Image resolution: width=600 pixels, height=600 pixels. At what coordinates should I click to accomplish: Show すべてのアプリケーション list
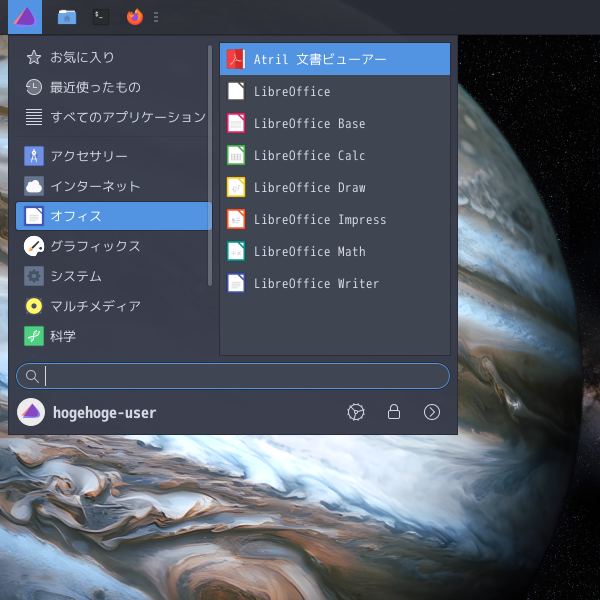coord(114,117)
